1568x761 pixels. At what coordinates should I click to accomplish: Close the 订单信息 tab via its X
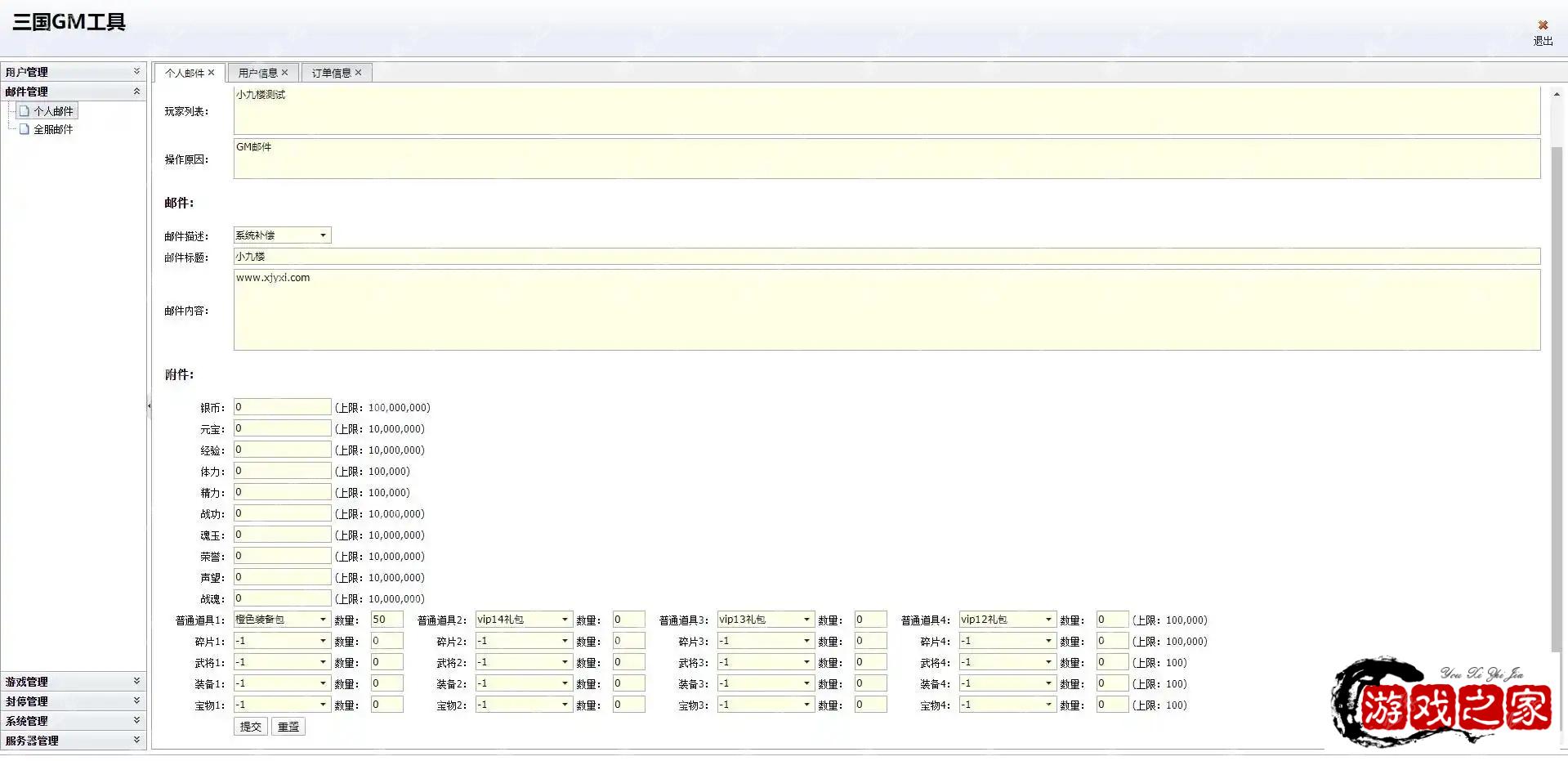pos(359,73)
